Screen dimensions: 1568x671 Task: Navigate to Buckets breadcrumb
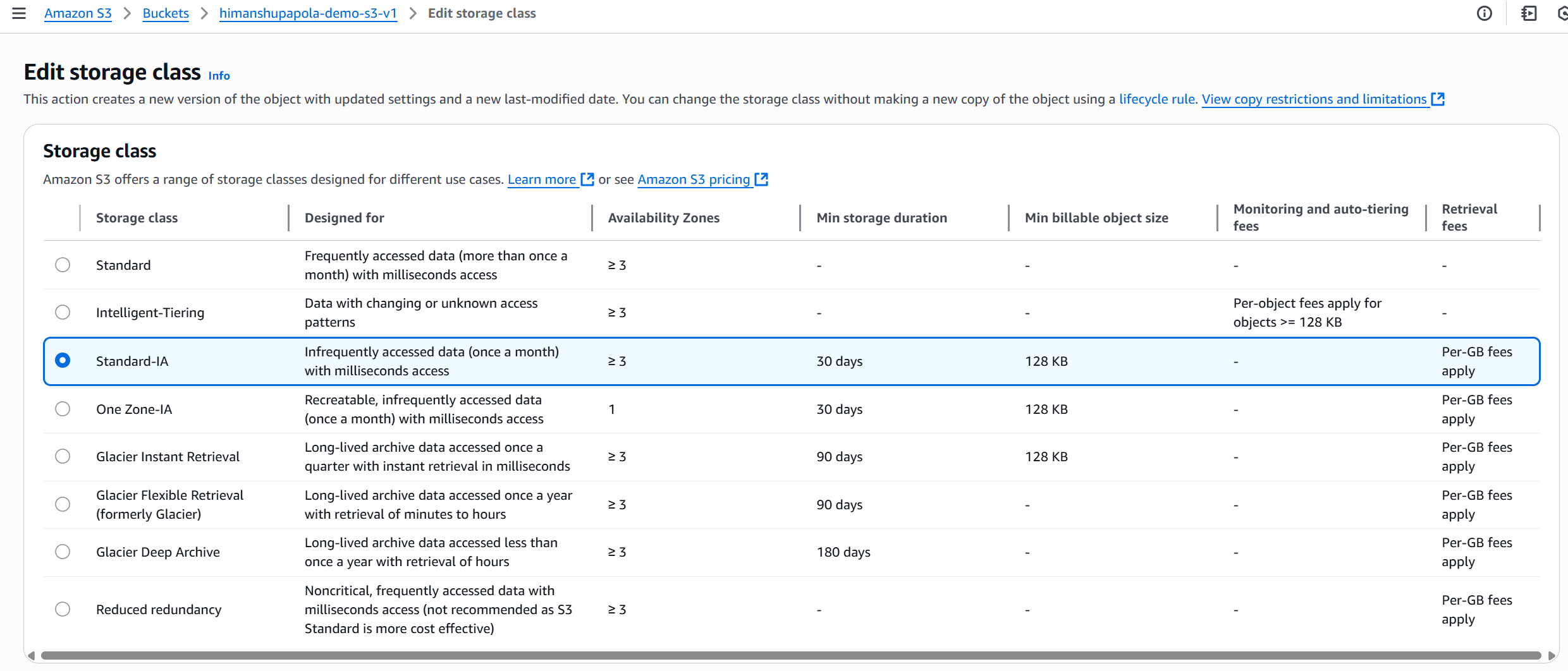[x=166, y=13]
